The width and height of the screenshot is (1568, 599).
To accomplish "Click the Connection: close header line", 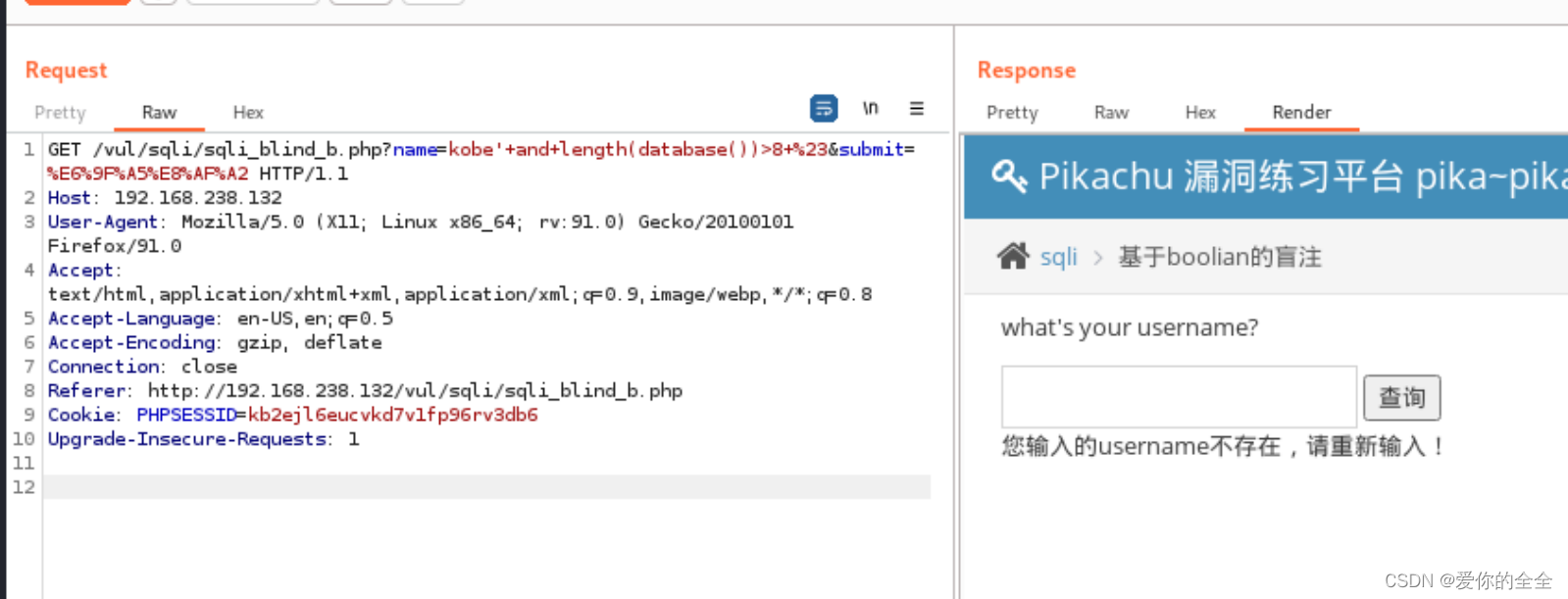I will pyautogui.click(x=142, y=367).
